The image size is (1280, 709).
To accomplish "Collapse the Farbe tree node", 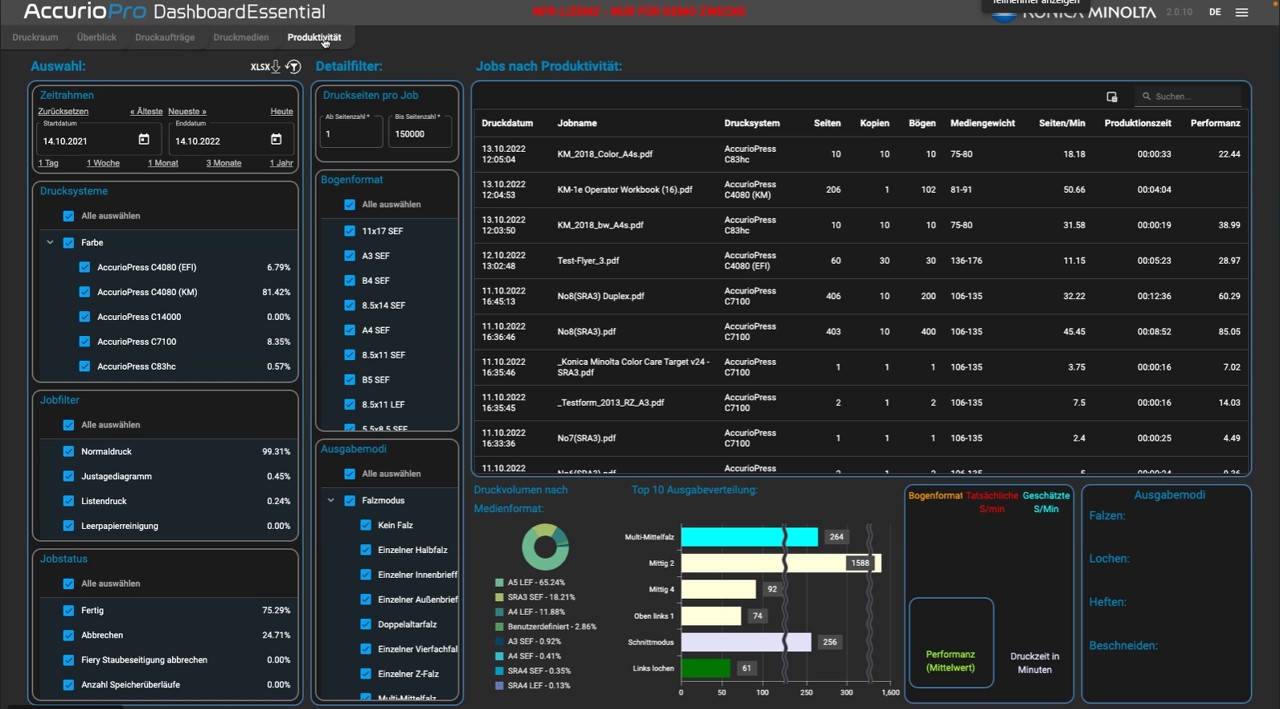I will click(x=50, y=242).
